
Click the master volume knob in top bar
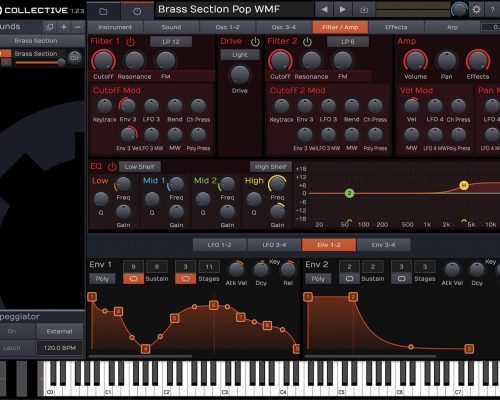(459, 10)
